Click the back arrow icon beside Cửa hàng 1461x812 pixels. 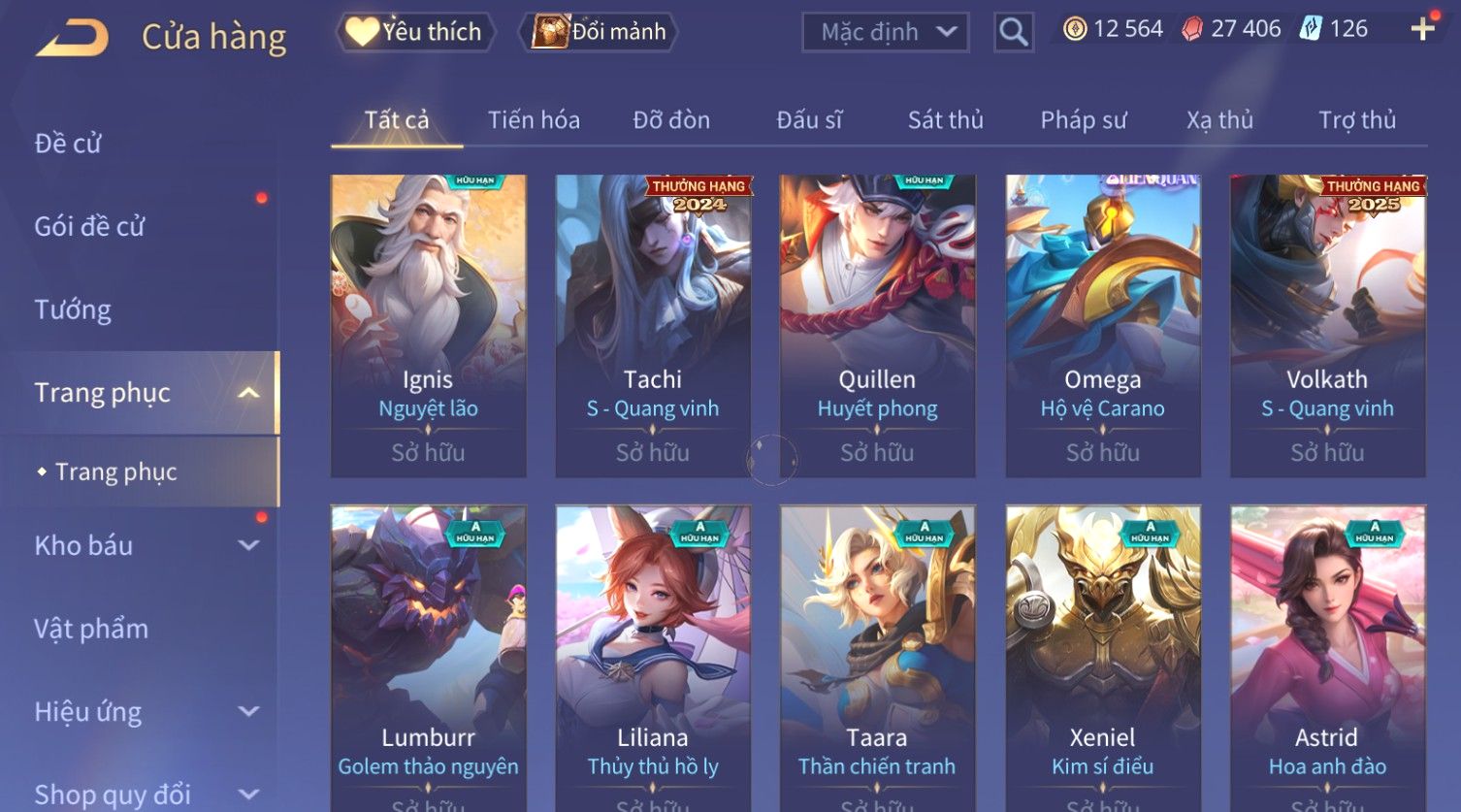point(73,38)
